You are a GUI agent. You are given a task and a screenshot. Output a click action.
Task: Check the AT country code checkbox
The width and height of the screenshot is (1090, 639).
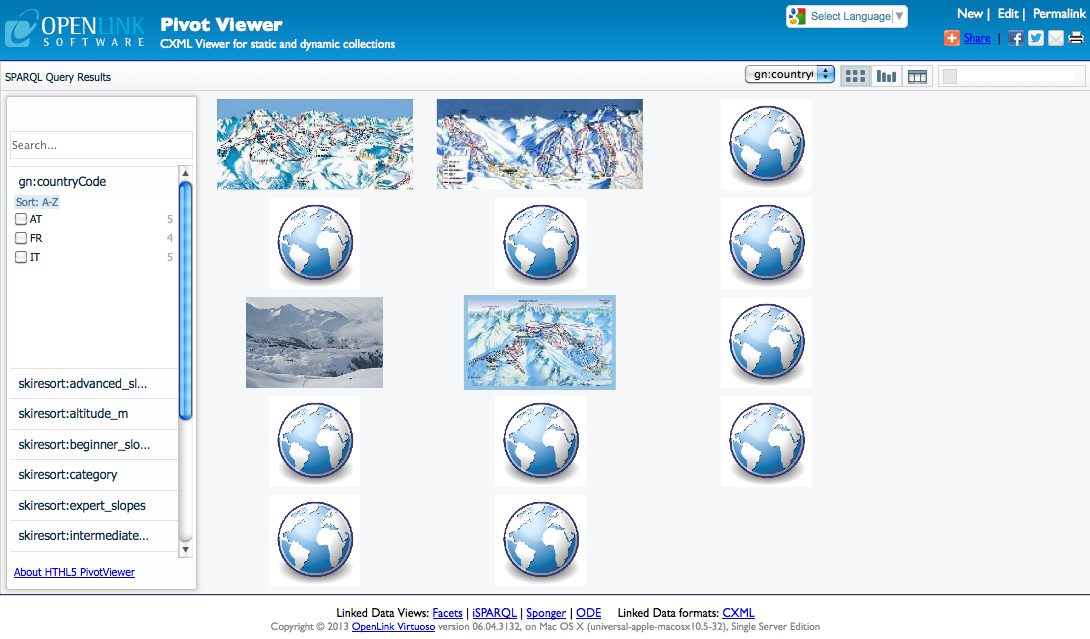[x=21, y=219]
